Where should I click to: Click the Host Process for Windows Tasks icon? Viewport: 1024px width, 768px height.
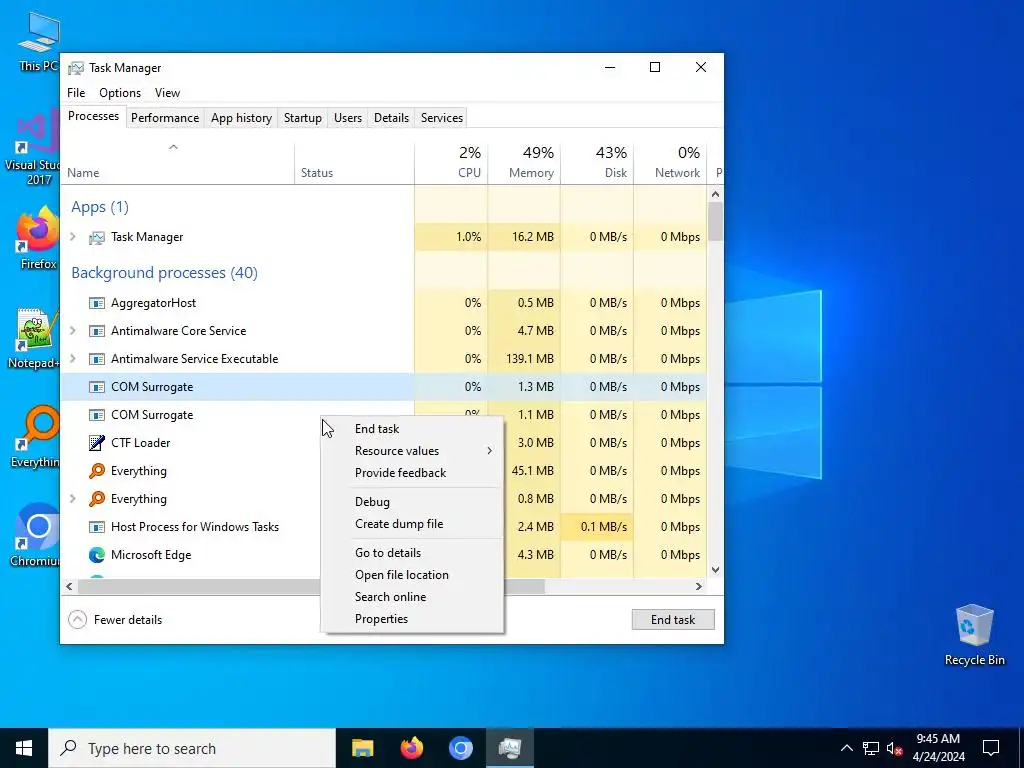click(97, 527)
